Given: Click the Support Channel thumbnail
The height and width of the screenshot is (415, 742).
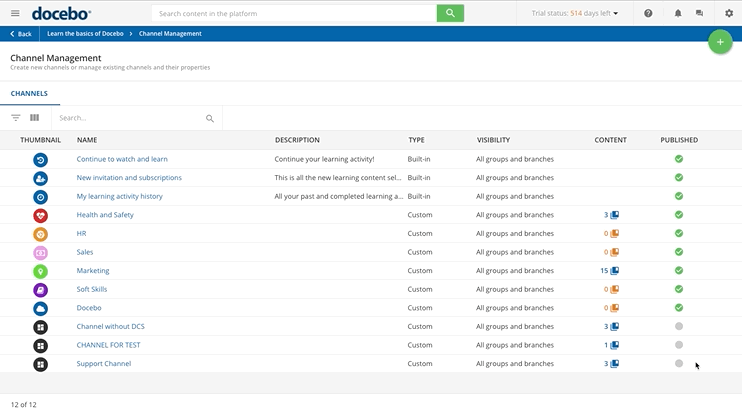Looking at the screenshot, I should click(40, 364).
